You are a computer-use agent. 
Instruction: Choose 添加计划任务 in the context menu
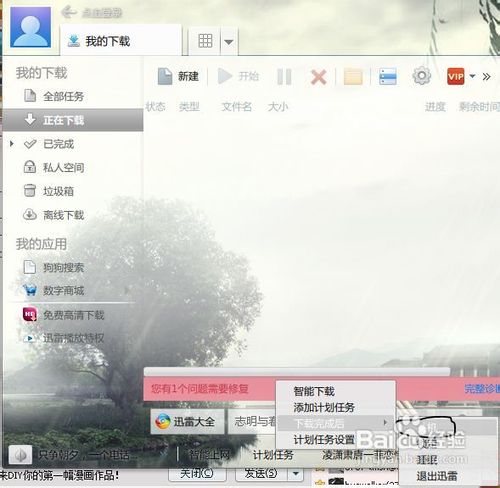coord(336,407)
